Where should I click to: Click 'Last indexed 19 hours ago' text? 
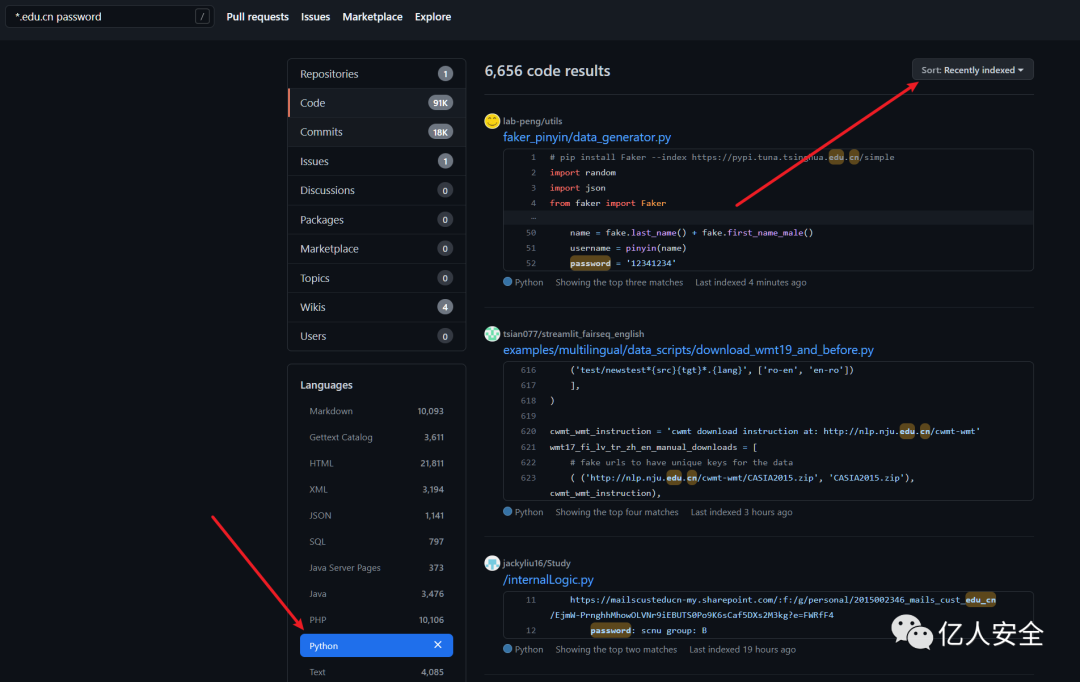click(742, 650)
